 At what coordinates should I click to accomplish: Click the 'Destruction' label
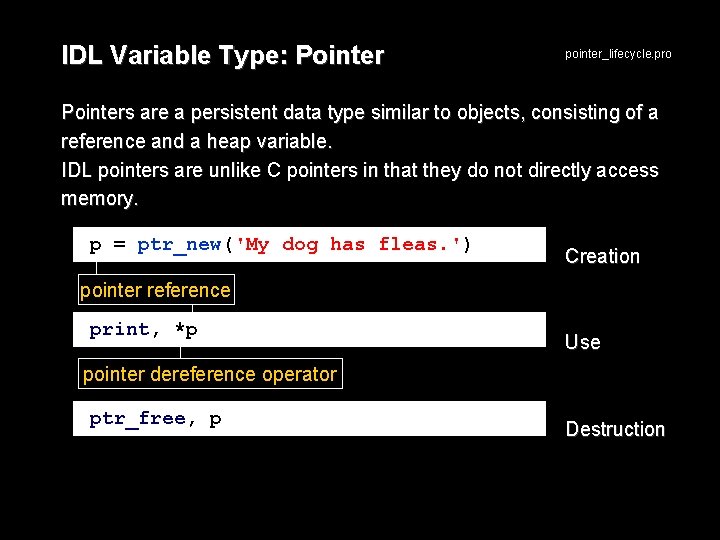(x=615, y=429)
